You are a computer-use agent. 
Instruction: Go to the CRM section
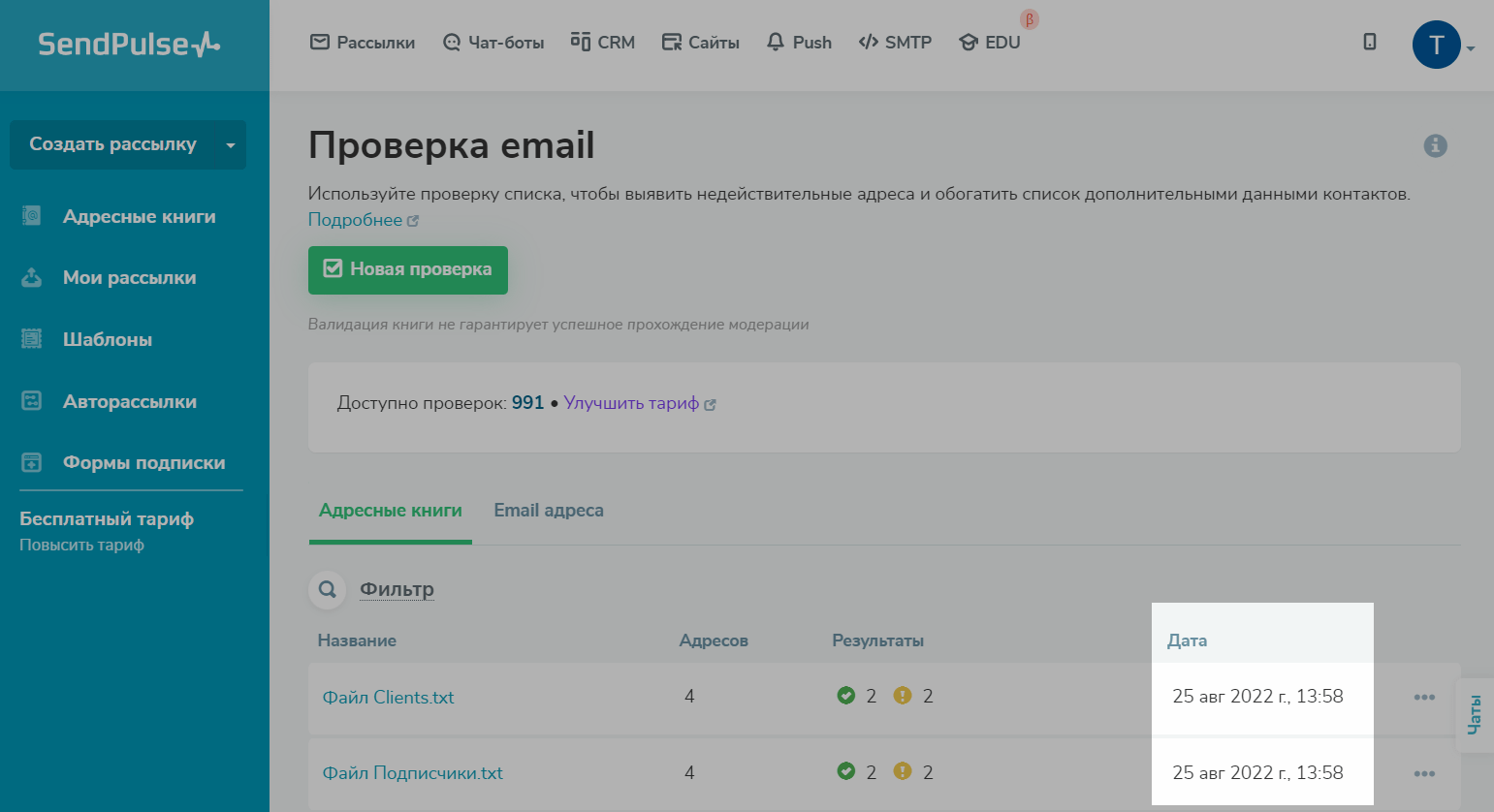(603, 43)
